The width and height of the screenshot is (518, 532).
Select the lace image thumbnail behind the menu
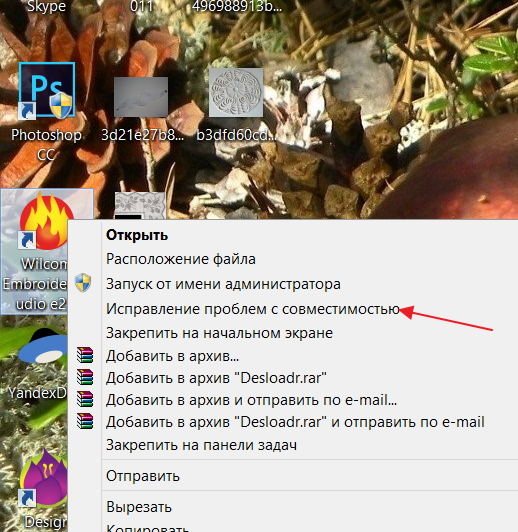140,205
